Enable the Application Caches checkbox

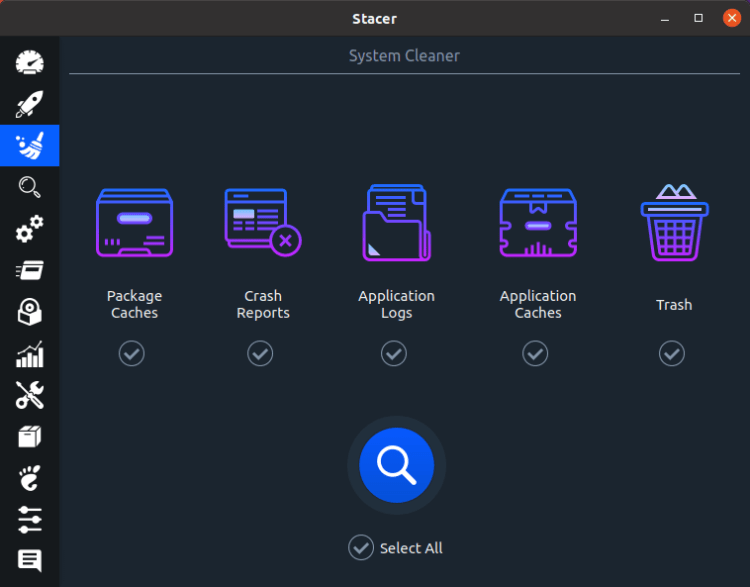click(x=535, y=354)
